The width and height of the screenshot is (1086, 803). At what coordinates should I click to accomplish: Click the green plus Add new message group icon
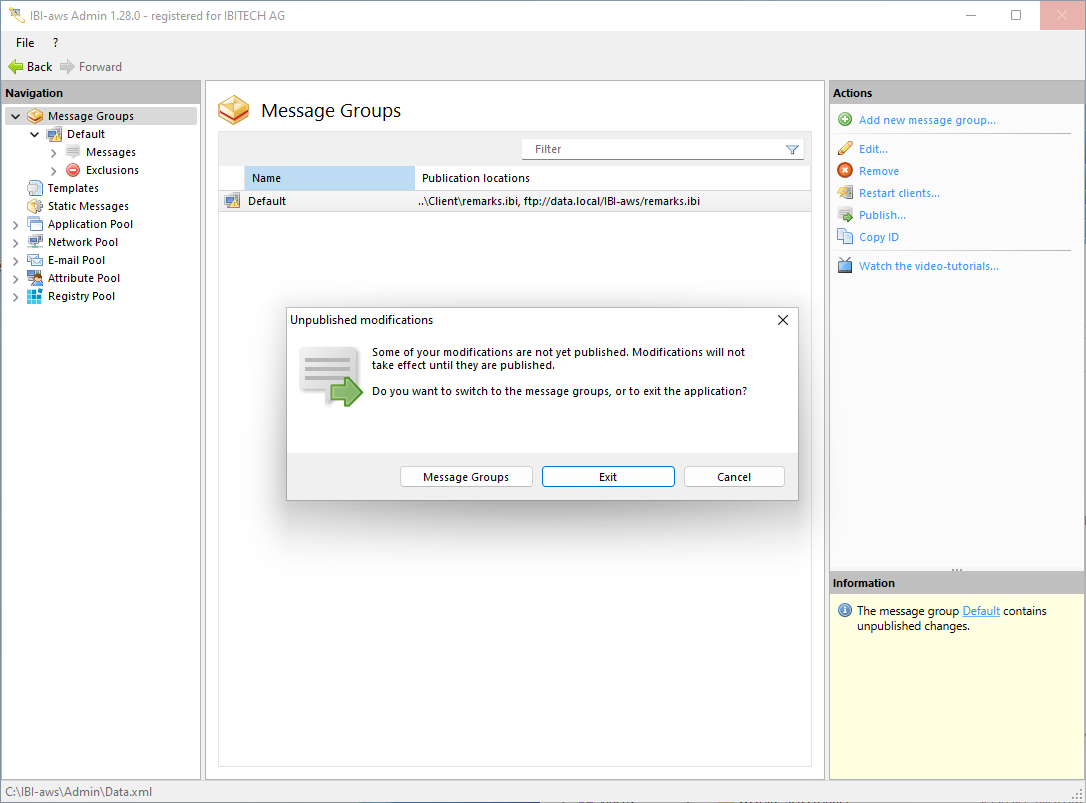tap(845, 120)
